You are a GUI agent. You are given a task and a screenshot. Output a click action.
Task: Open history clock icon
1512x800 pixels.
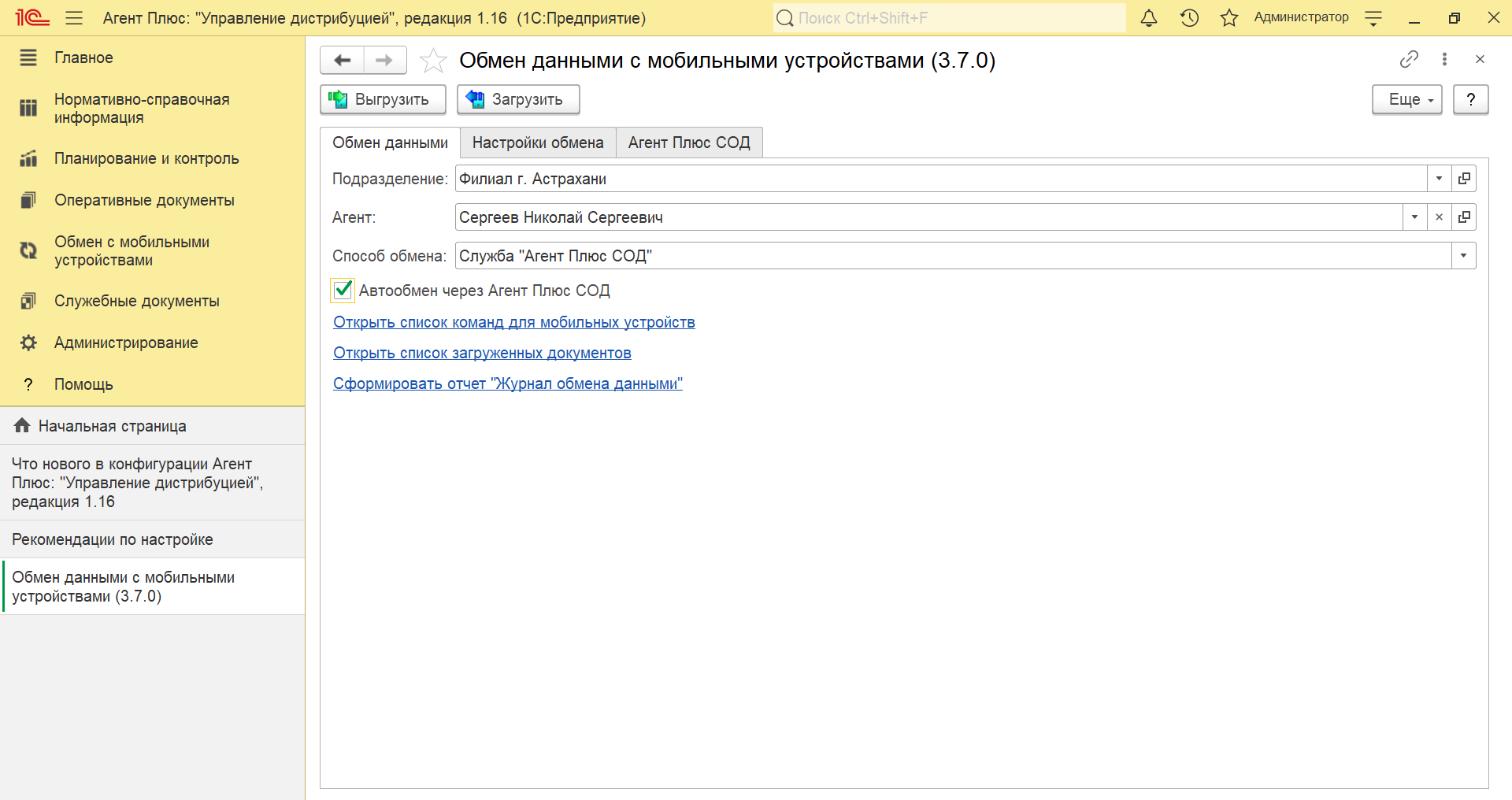pyautogui.click(x=1189, y=17)
